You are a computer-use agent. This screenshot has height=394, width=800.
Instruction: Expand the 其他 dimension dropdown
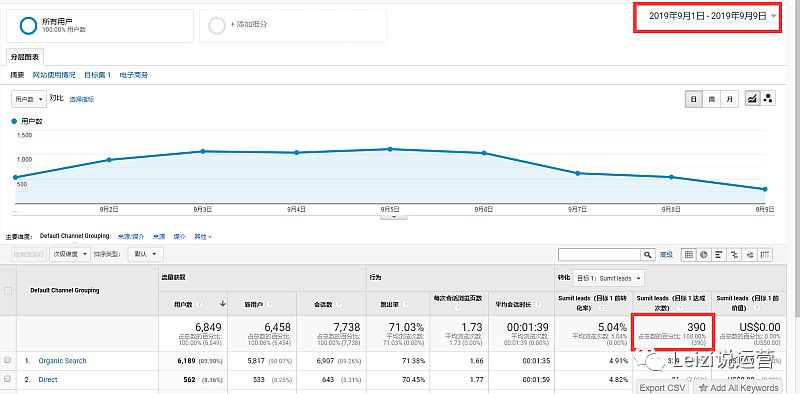pos(203,237)
